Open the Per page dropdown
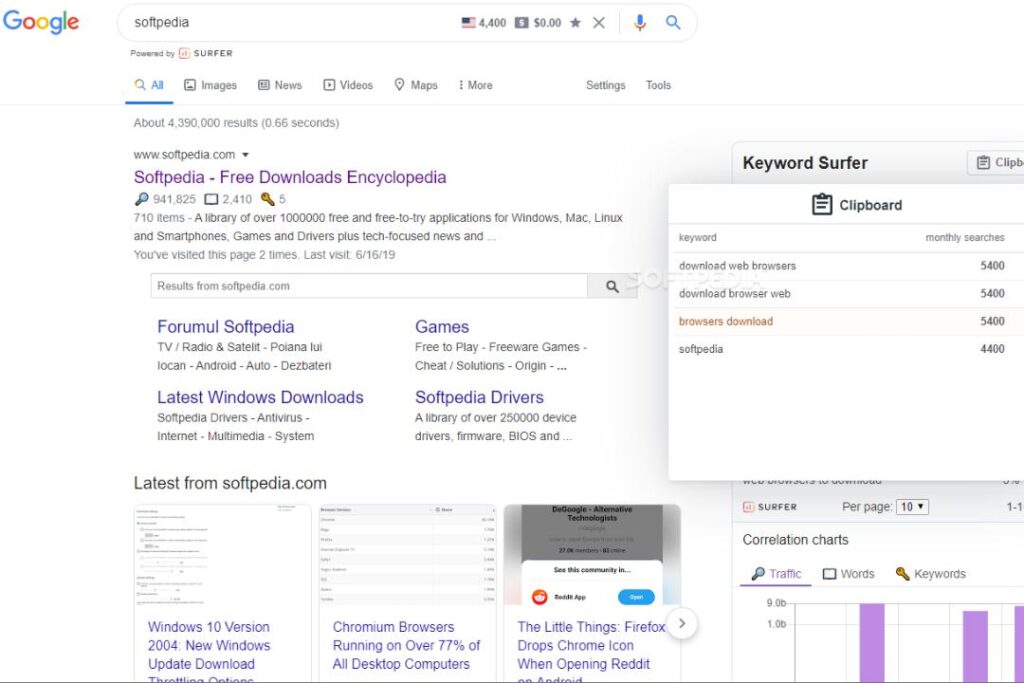The image size is (1024, 683). (911, 507)
